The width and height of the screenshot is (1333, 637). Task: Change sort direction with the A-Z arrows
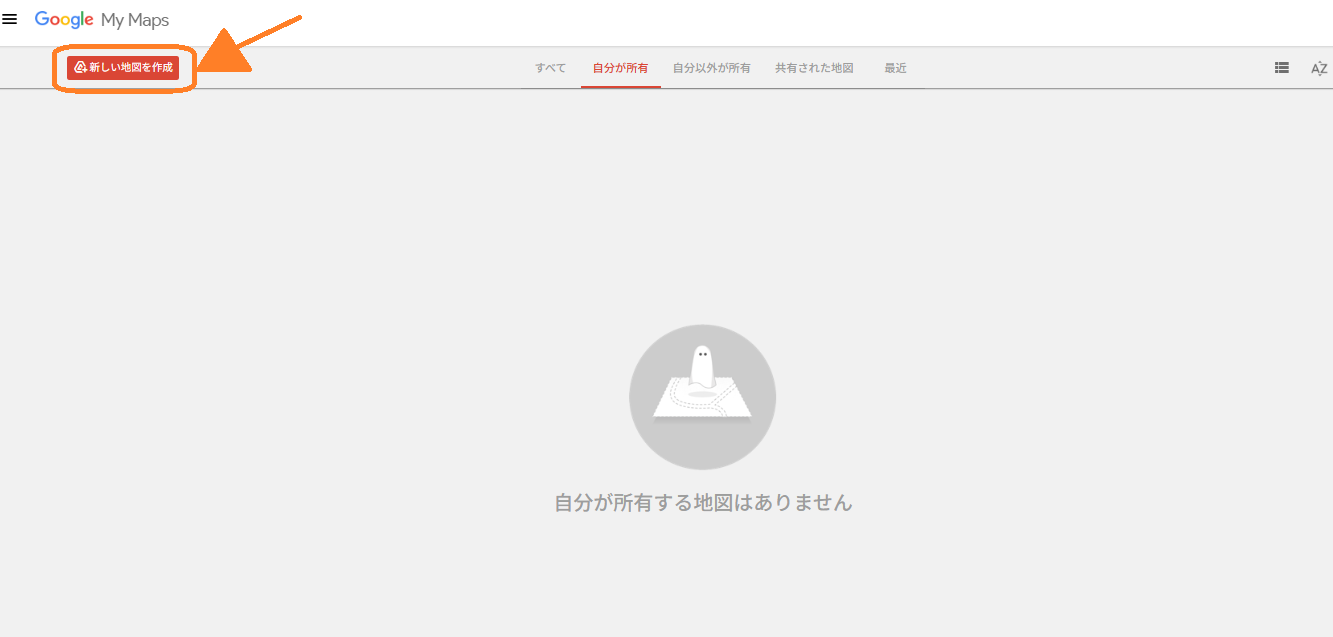tap(1319, 67)
